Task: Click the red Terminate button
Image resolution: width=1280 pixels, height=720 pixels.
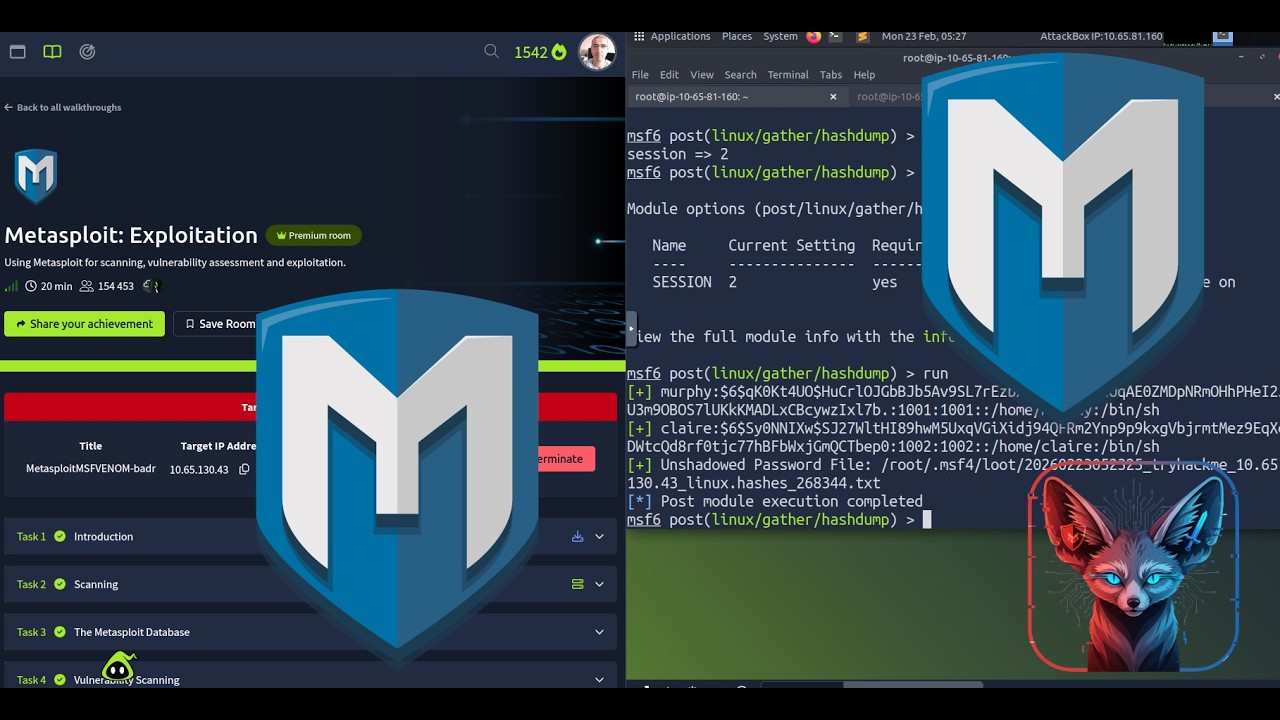Action: point(565,459)
